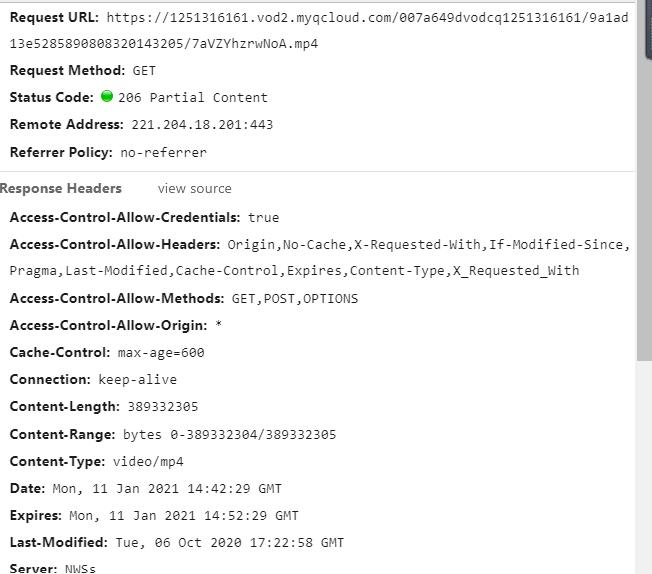Click the Cache-Control max-age=600 value

[x=161, y=352]
